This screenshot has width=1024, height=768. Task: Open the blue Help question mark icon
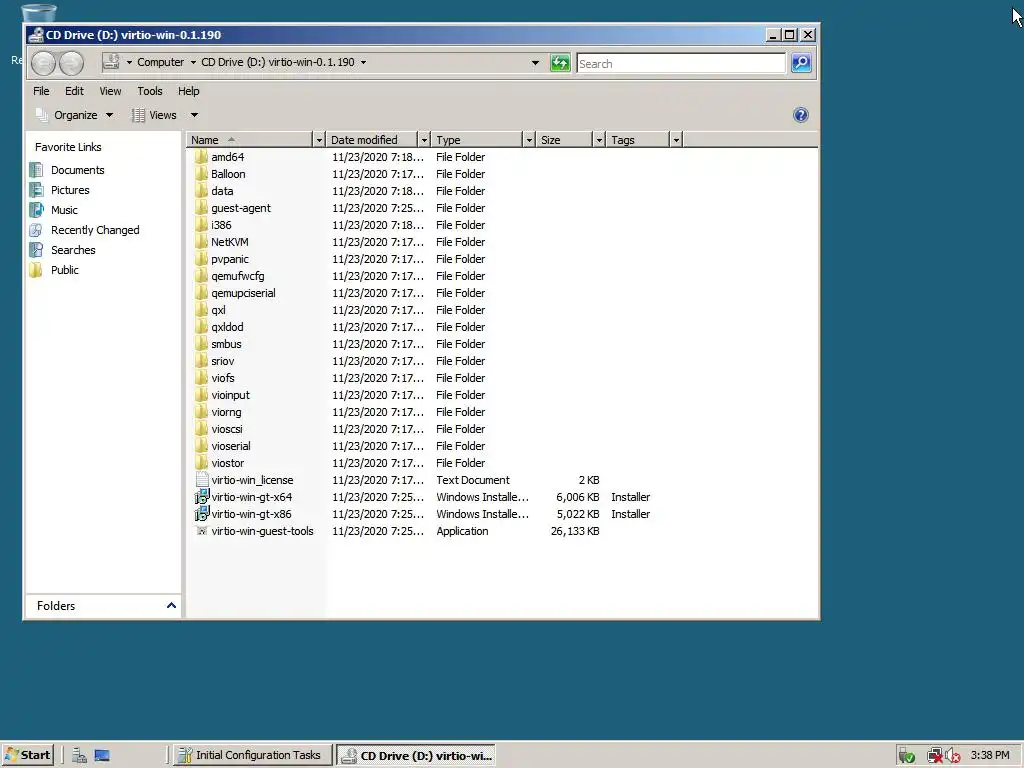801,115
